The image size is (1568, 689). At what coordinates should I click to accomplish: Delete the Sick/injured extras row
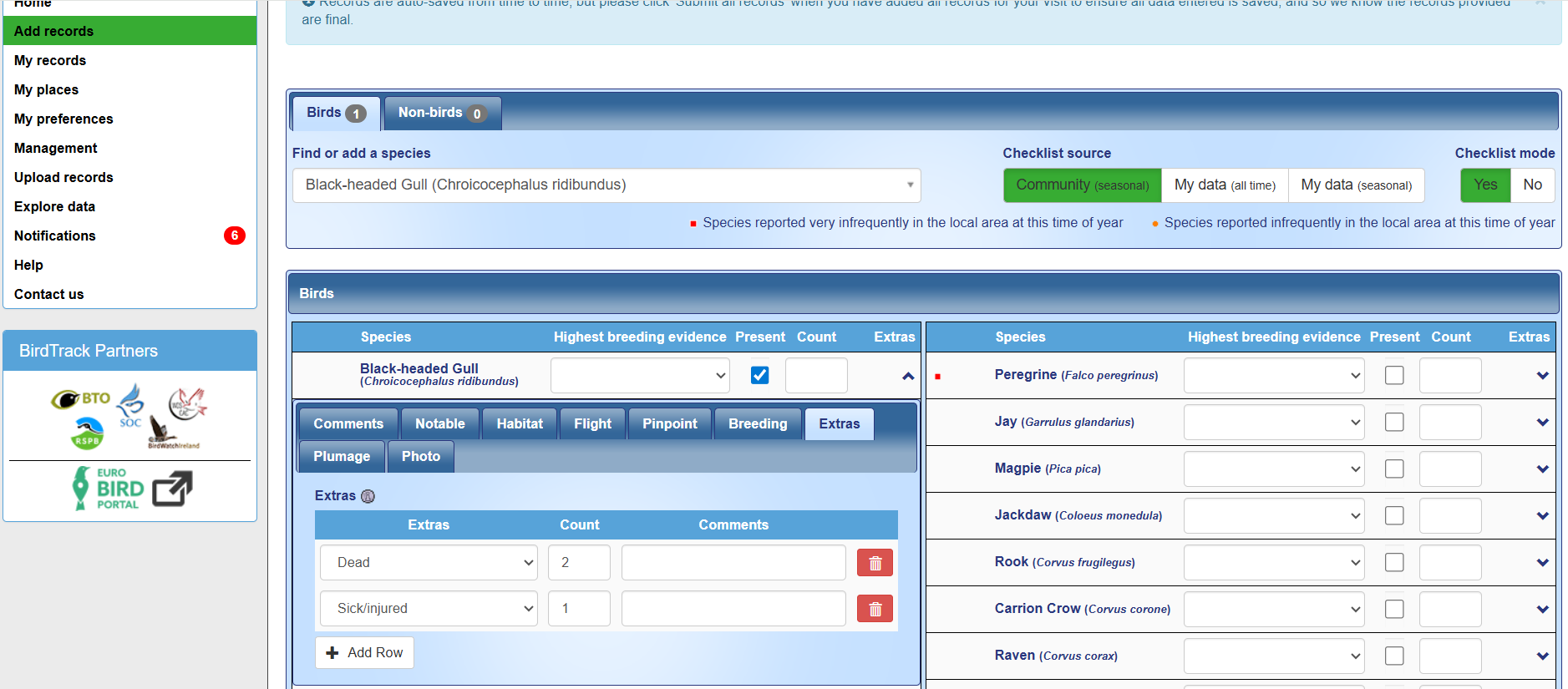tap(875, 609)
